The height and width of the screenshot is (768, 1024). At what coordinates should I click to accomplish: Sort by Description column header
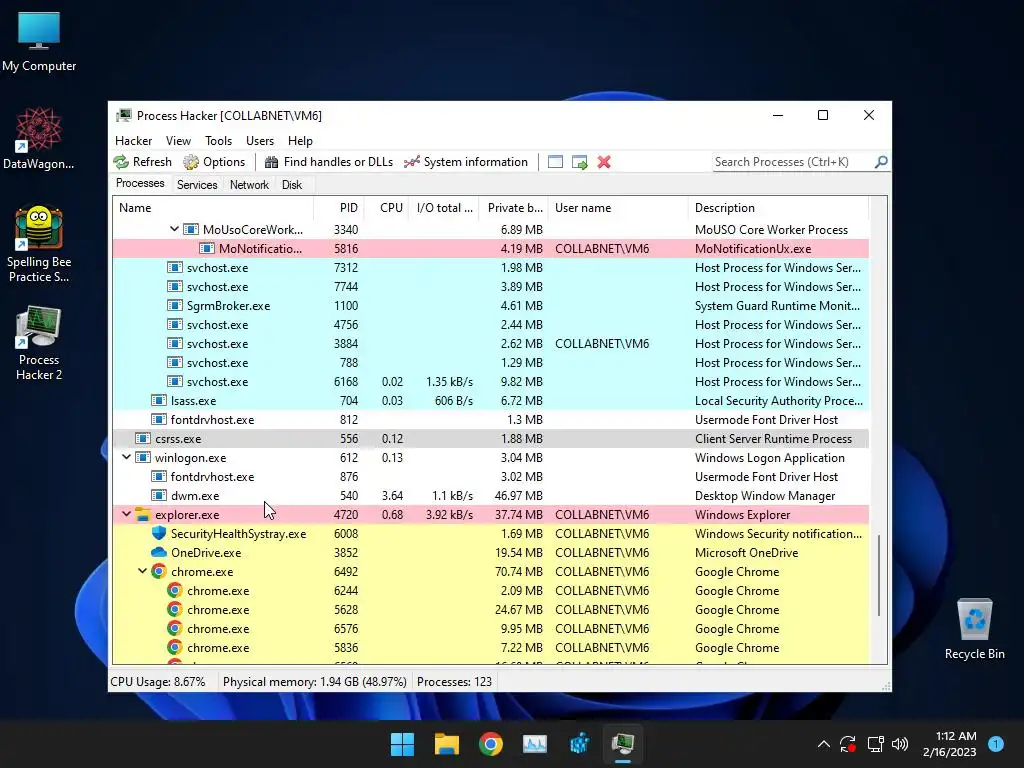click(x=778, y=208)
